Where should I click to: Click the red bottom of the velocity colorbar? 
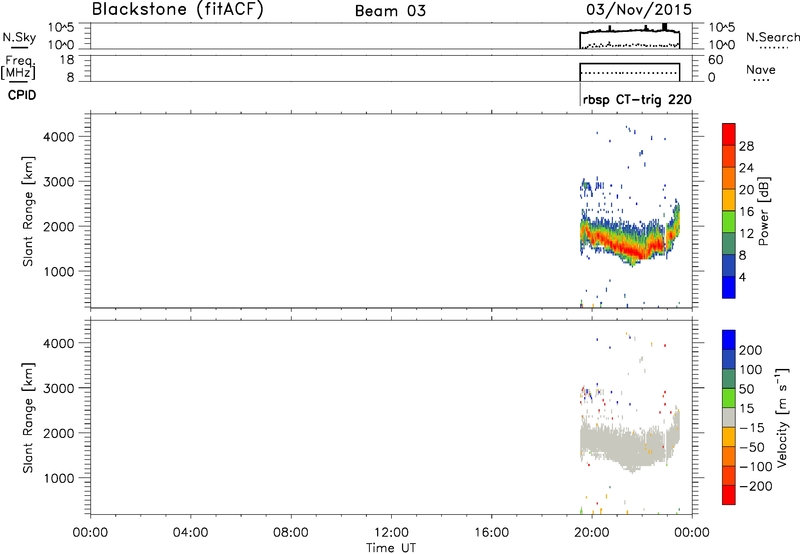pyautogui.click(x=729, y=495)
